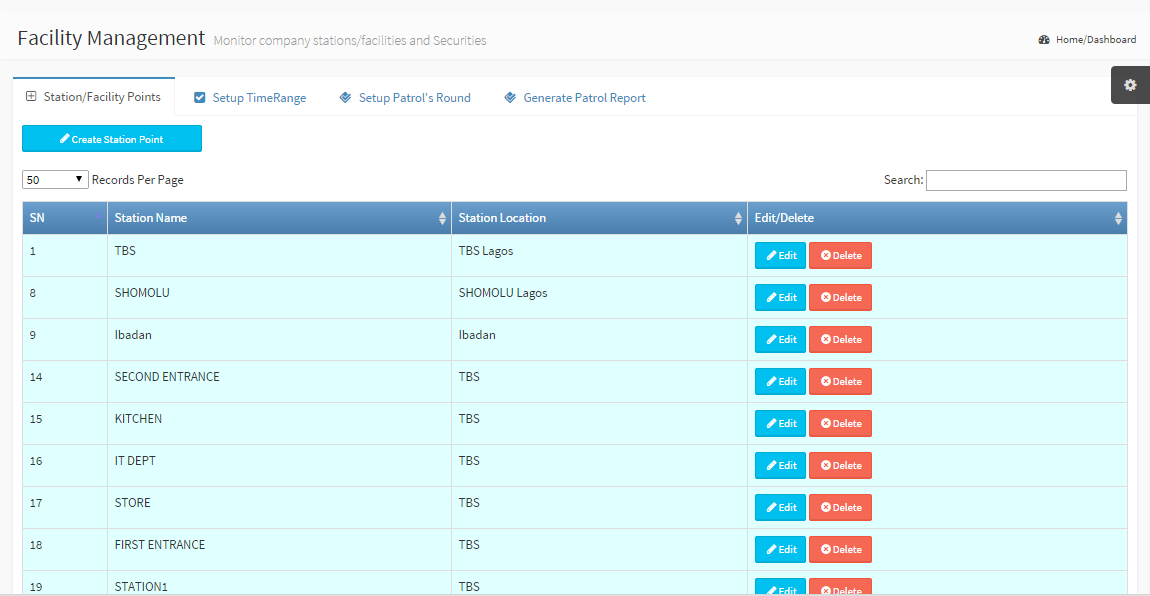
Task: Sort by Station Location column arrows
Action: [x=738, y=219]
